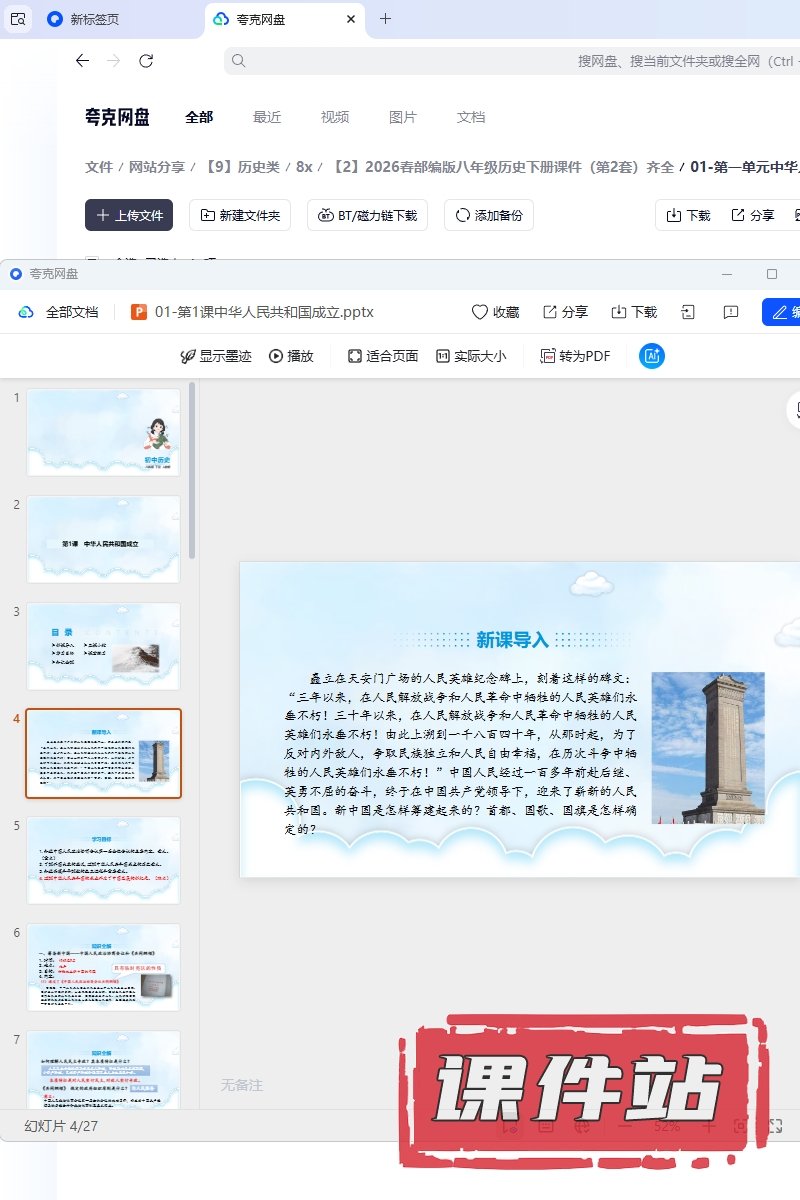Convert file with 转为PDF
800x1200 pixels.
coord(575,356)
